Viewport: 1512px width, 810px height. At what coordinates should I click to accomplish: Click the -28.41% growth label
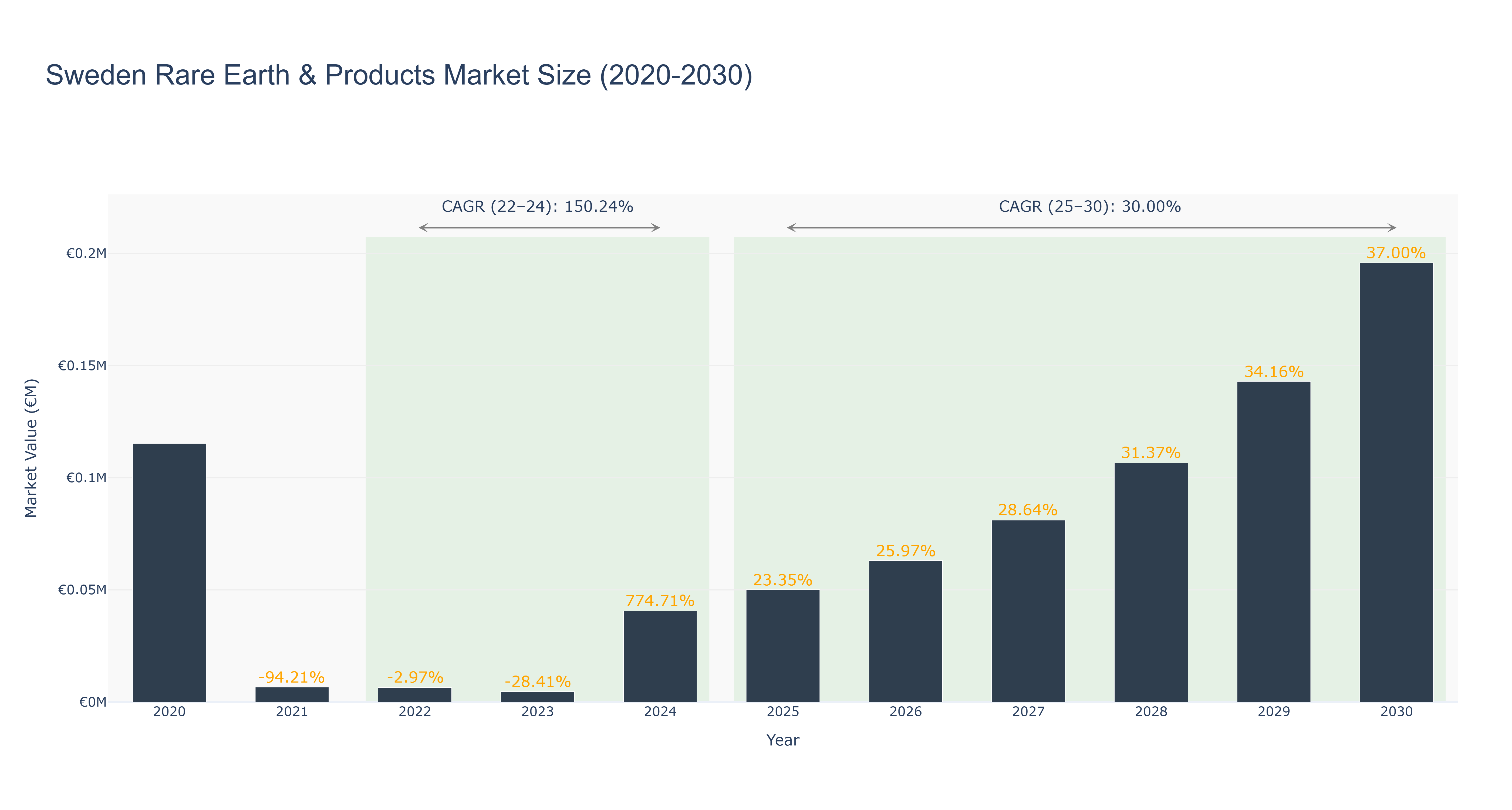pyautogui.click(x=538, y=681)
